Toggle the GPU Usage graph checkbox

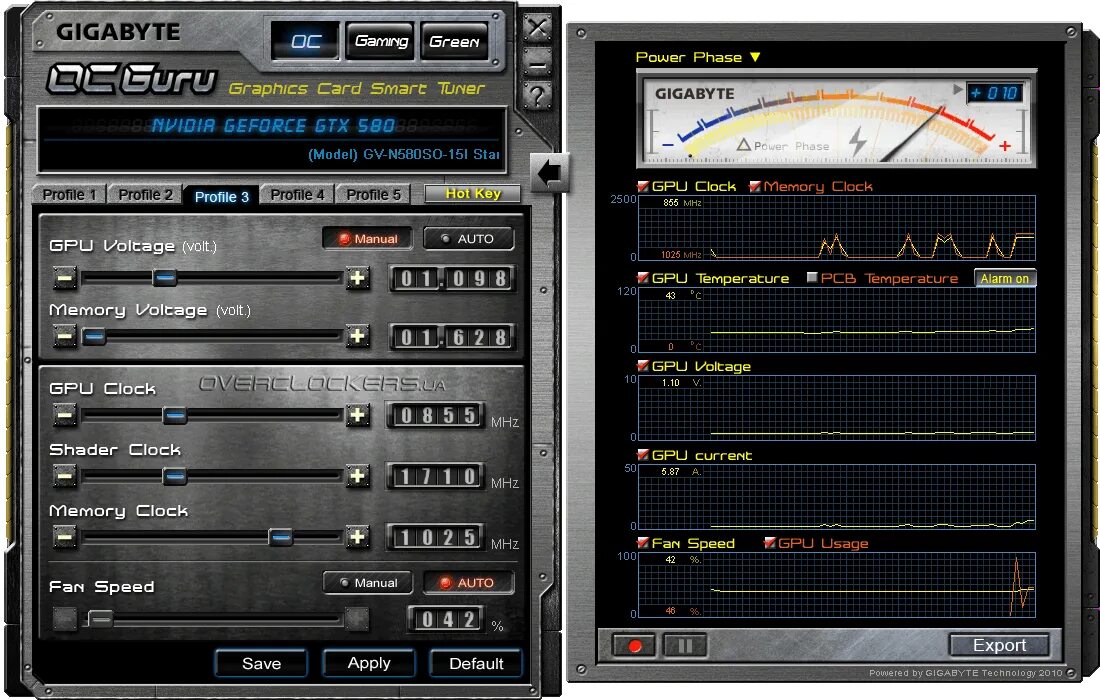coord(769,543)
